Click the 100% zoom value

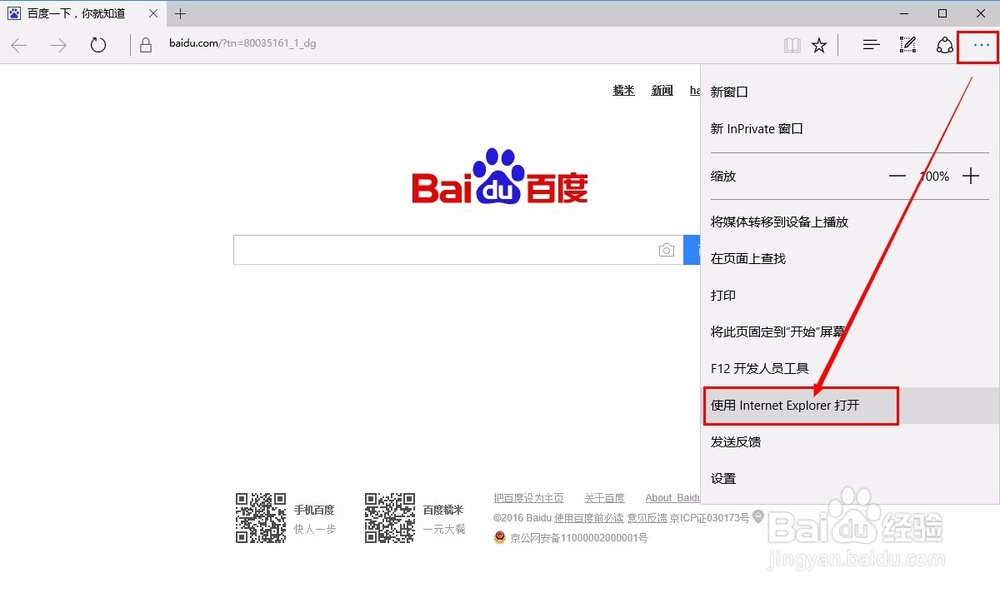pyautogui.click(x=934, y=177)
